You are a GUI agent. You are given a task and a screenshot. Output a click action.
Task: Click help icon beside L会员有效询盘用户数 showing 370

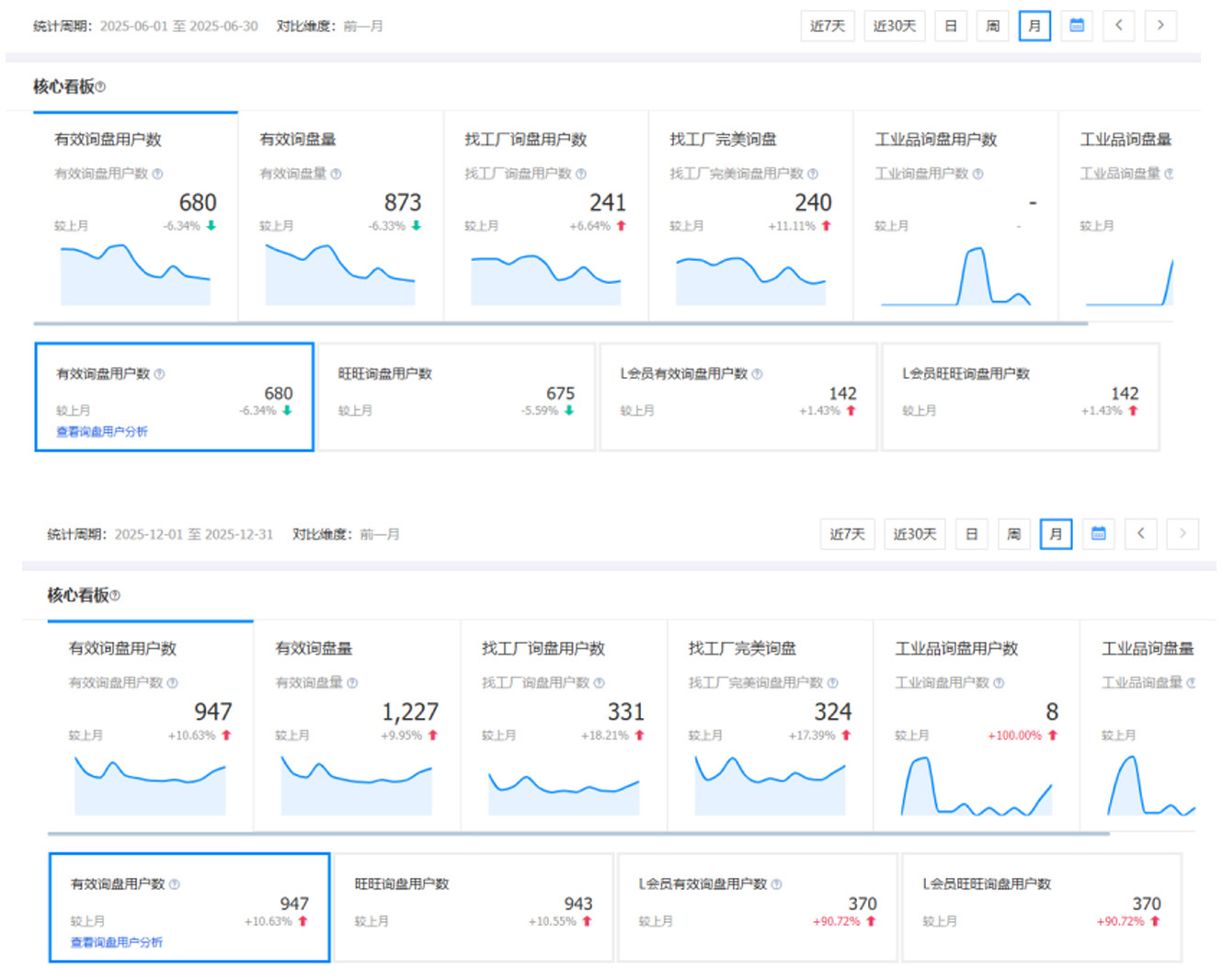(776, 884)
